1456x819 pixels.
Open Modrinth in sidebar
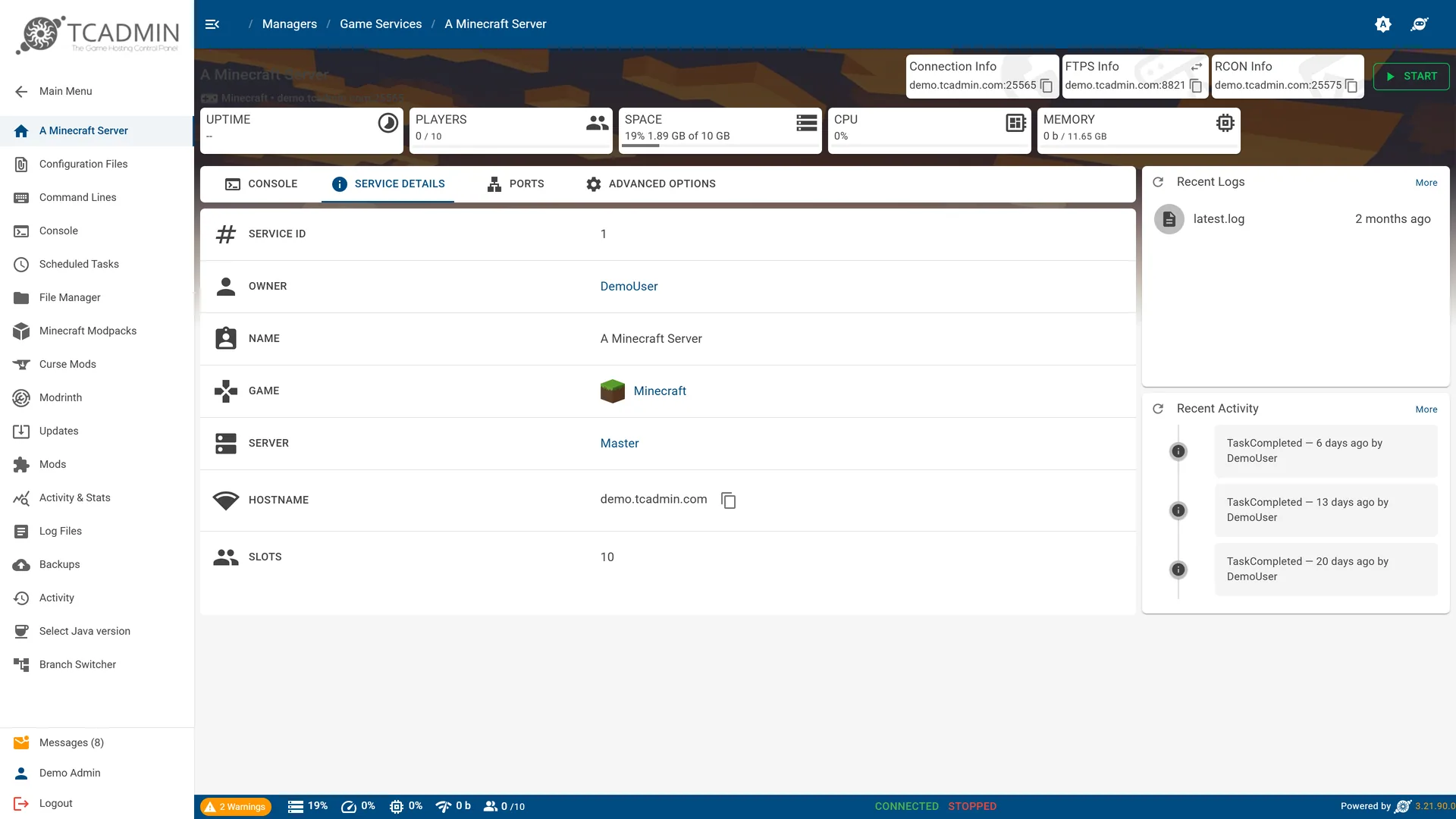(97, 397)
